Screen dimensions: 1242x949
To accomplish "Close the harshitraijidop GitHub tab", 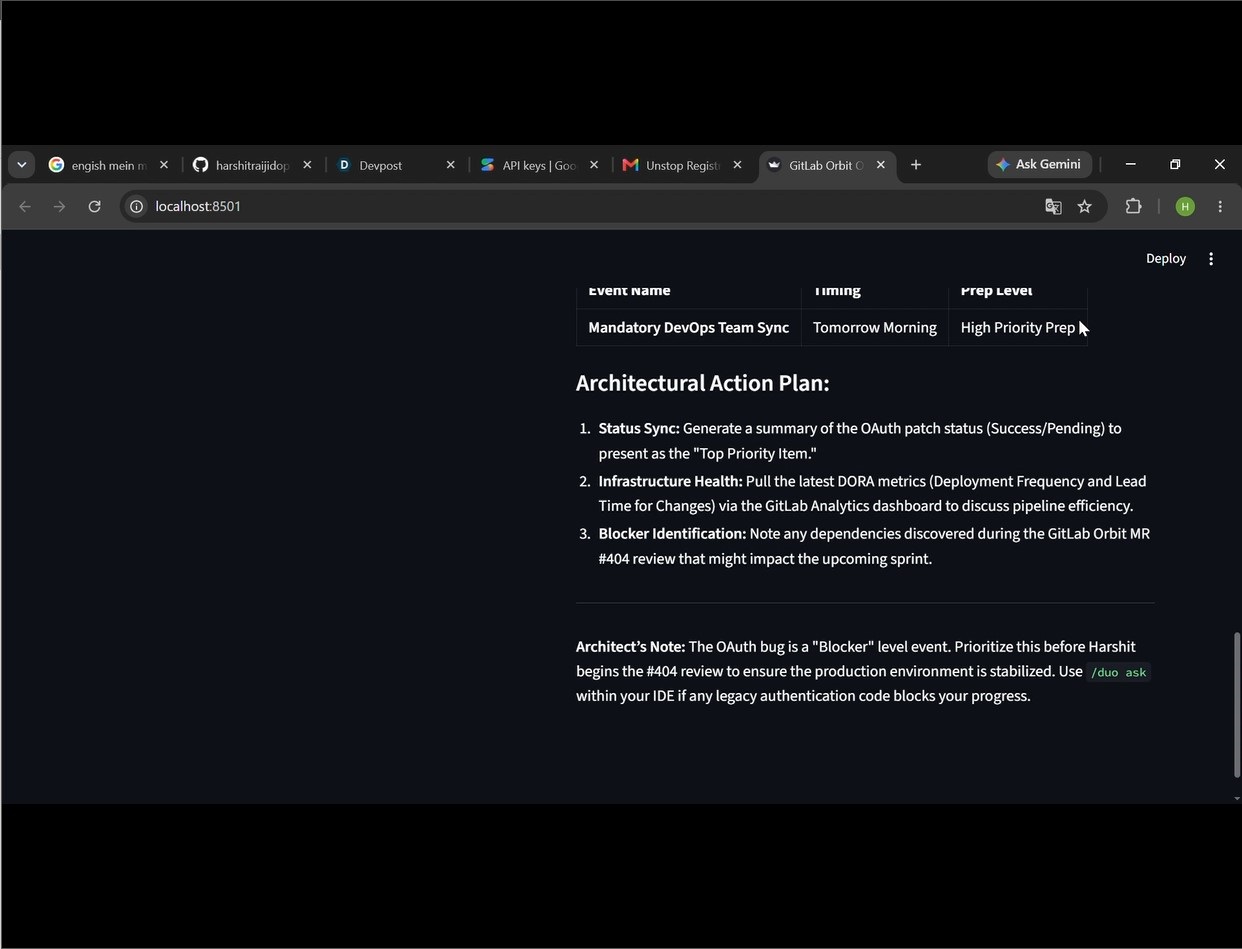I will point(307,165).
